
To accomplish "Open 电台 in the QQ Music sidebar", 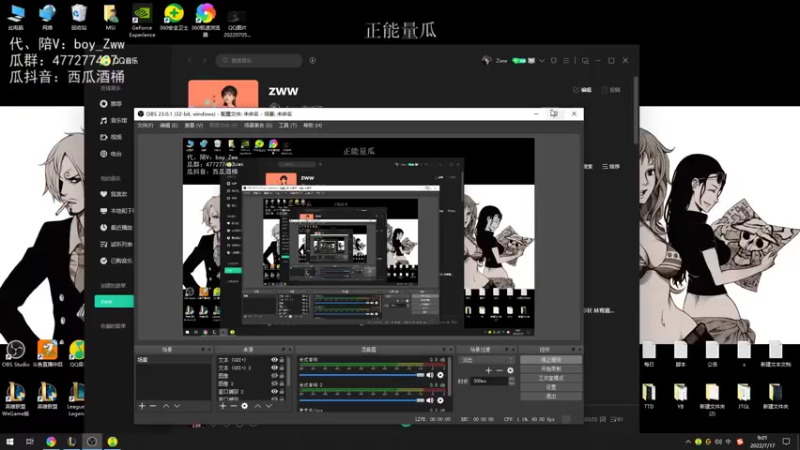I will (x=112, y=154).
